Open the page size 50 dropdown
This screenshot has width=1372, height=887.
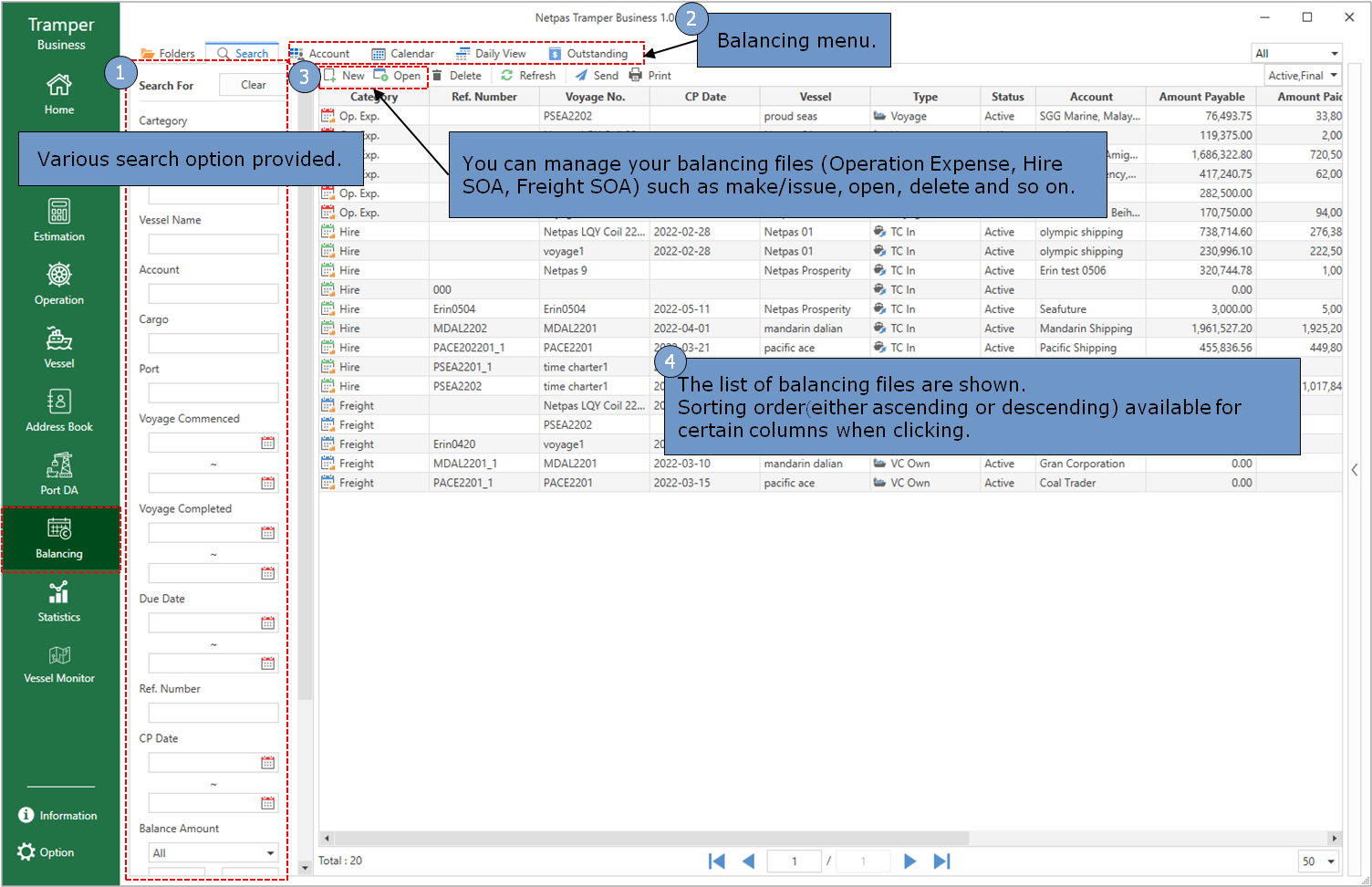point(1318,861)
